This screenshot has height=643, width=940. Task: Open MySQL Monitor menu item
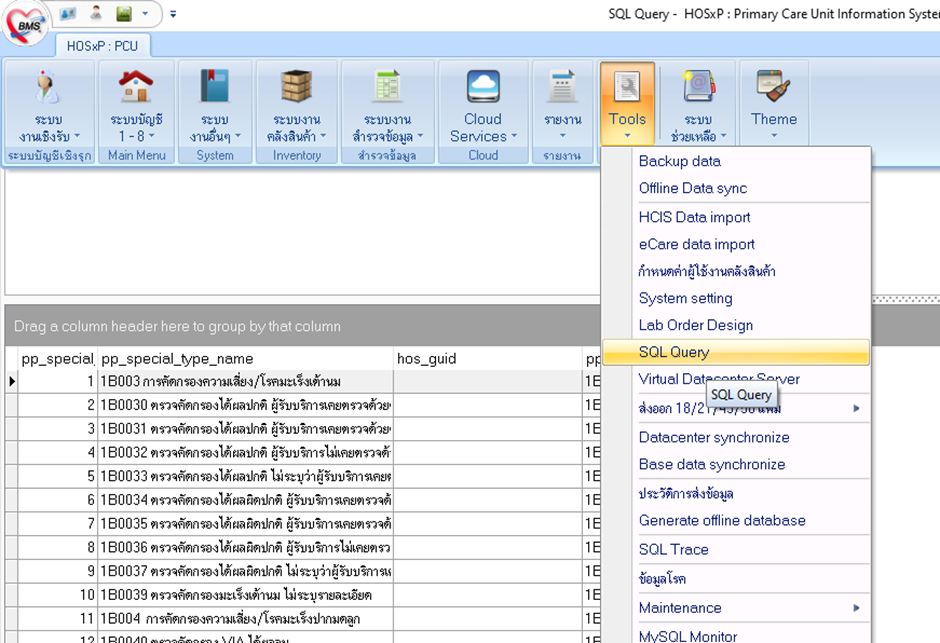tap(736, 634)
